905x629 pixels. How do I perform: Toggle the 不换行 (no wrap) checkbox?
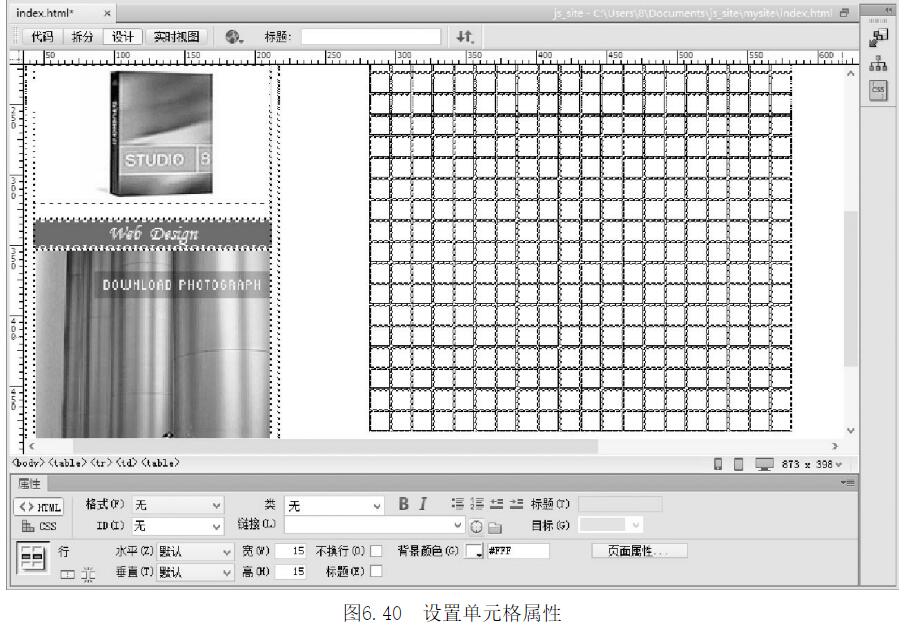point(376,551)
